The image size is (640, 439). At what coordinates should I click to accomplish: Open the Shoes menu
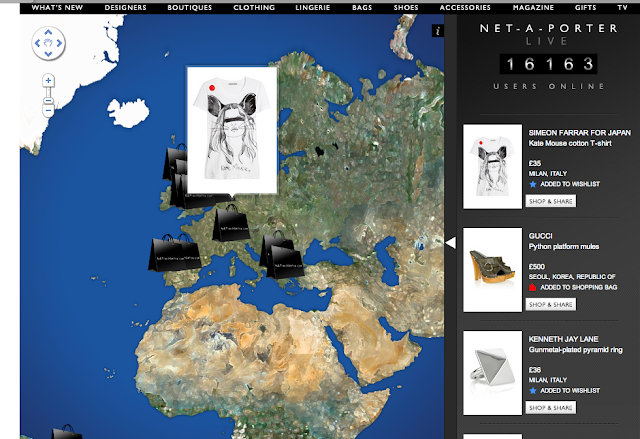(x=406, y=7)
